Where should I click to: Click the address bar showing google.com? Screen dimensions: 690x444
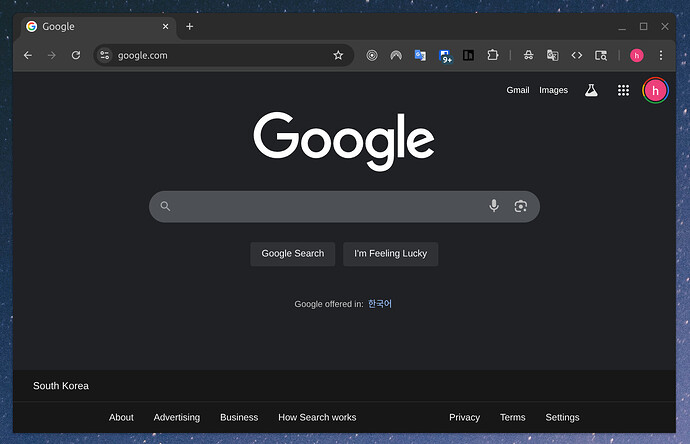pyautogui.click(x=224, y=55)
